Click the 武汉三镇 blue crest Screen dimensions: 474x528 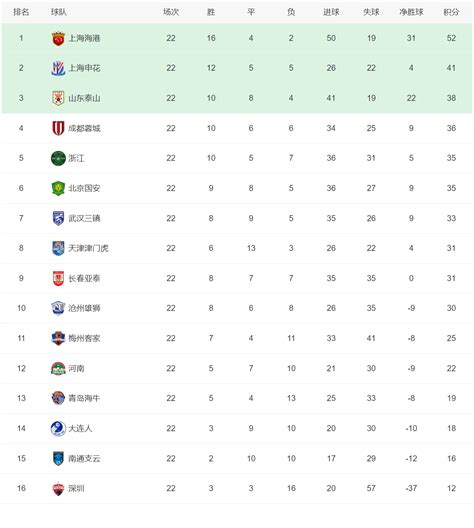[58, 218]
